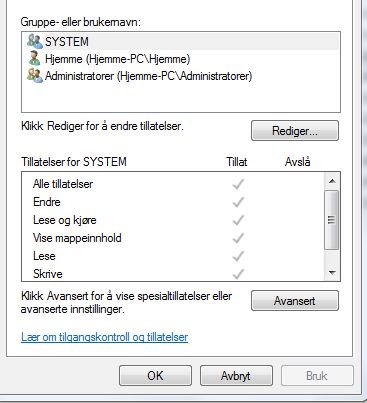The width and height of the screenshot is (367, 403).
Task: Click Tillat checkmark for Skrive
Action: point(238,274)
